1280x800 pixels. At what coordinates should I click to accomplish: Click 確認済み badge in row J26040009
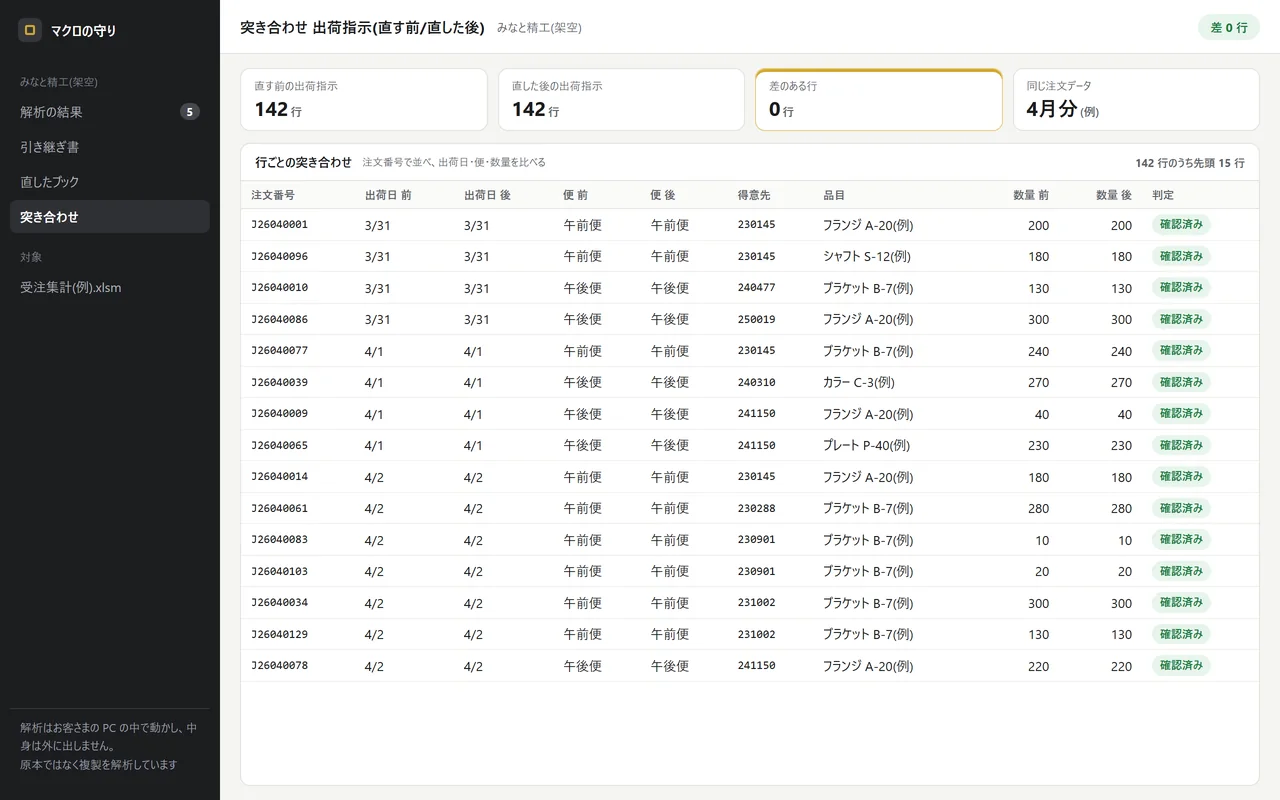coord(1181,414)
